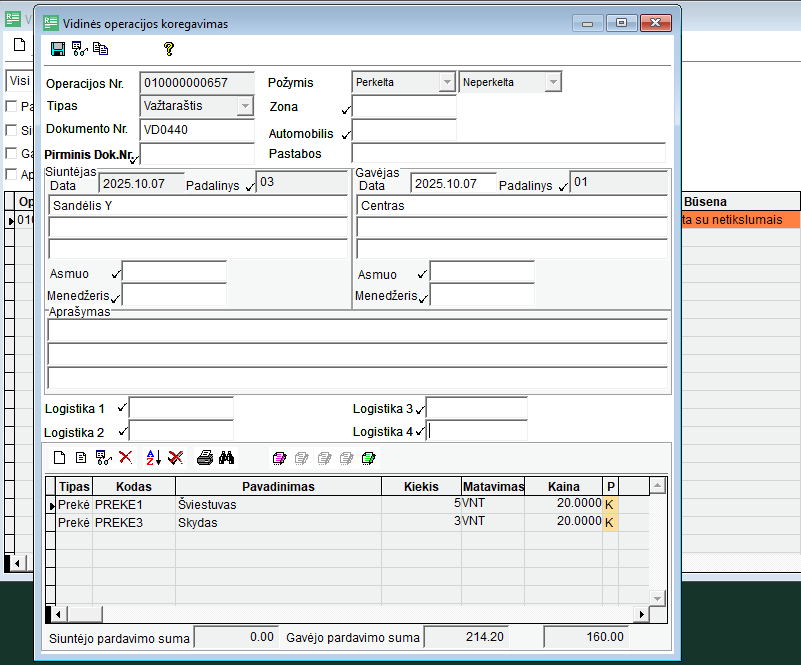Click the printer icon above items table
Screen dimensions: 801x665
(204, 458)
